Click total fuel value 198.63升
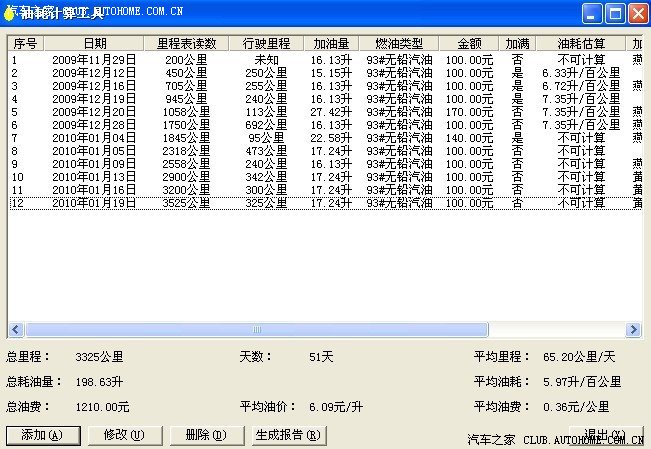The width and height of the screenshot is (651, 449). [x=99, y=382]
